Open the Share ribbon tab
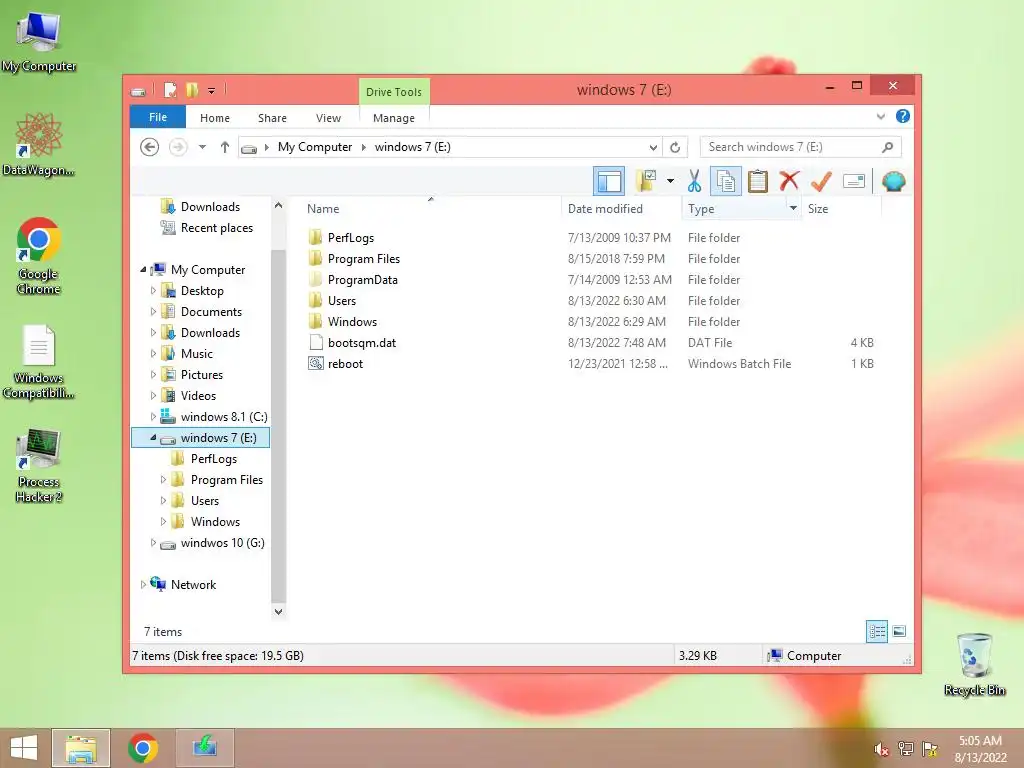Viewport: 1024px width, 768px height. pyautogui.click(x=272, y=118)
